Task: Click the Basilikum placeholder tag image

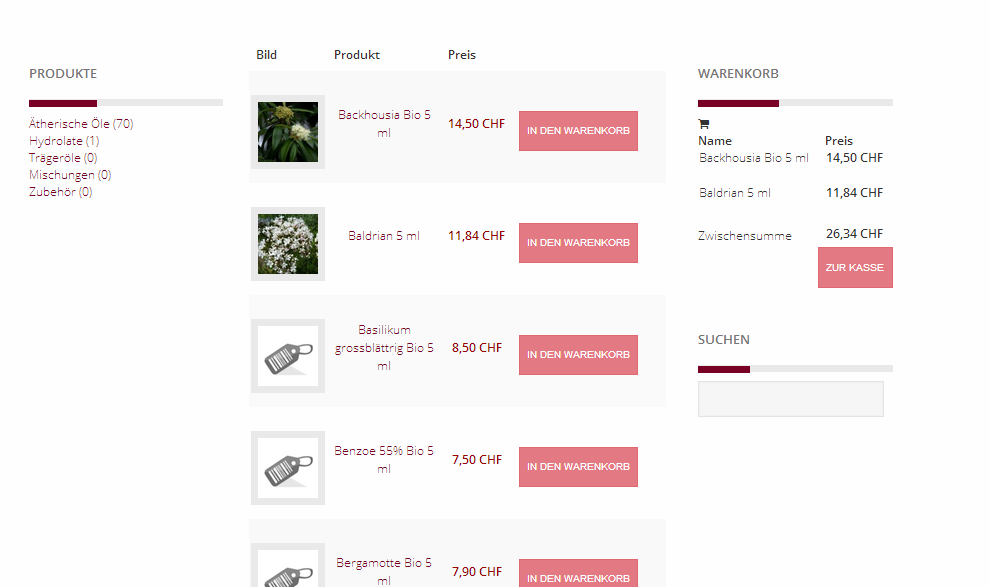Action: pos(287,356)
